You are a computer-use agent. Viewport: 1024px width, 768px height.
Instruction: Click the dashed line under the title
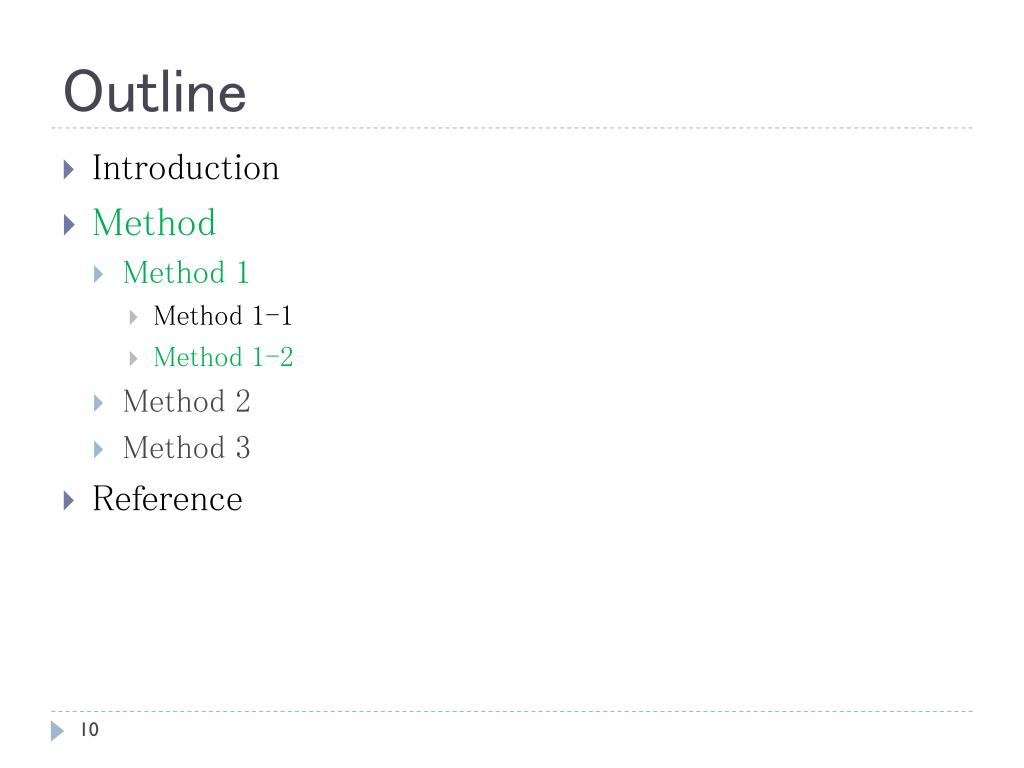point(512,128)
